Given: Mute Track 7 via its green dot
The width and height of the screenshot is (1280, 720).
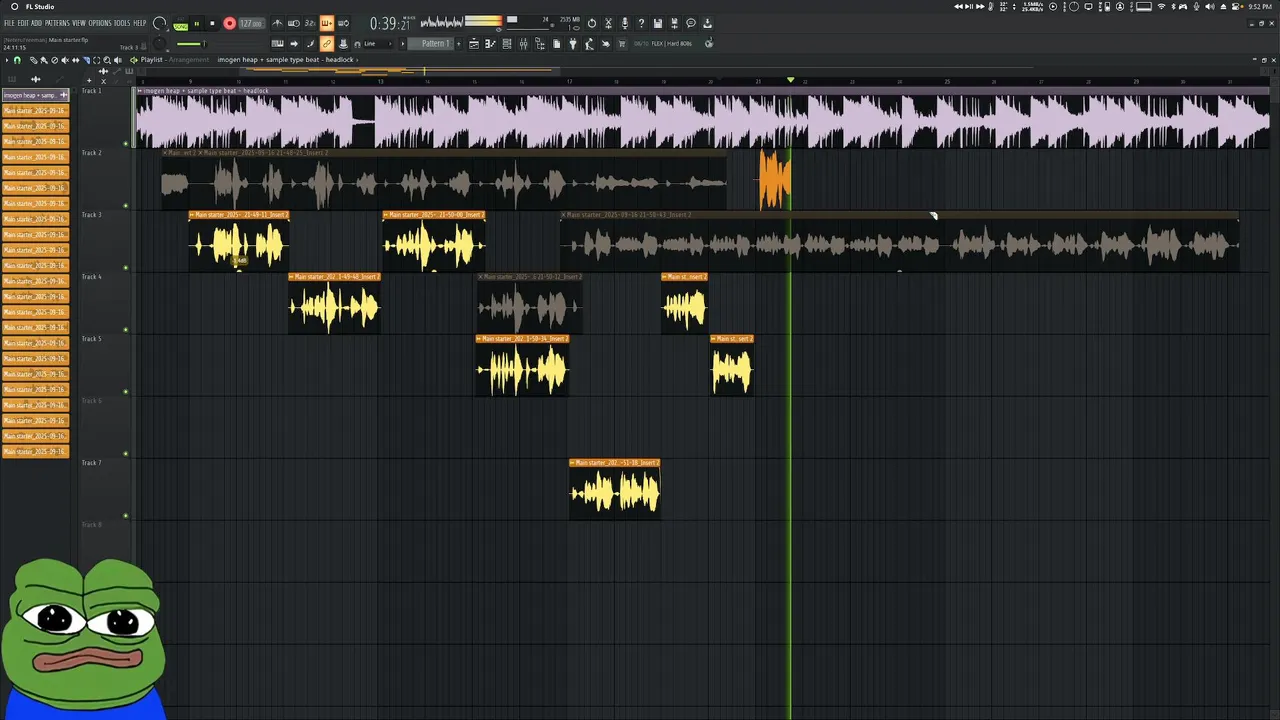Looking at the screenshot, I should 126,516.
